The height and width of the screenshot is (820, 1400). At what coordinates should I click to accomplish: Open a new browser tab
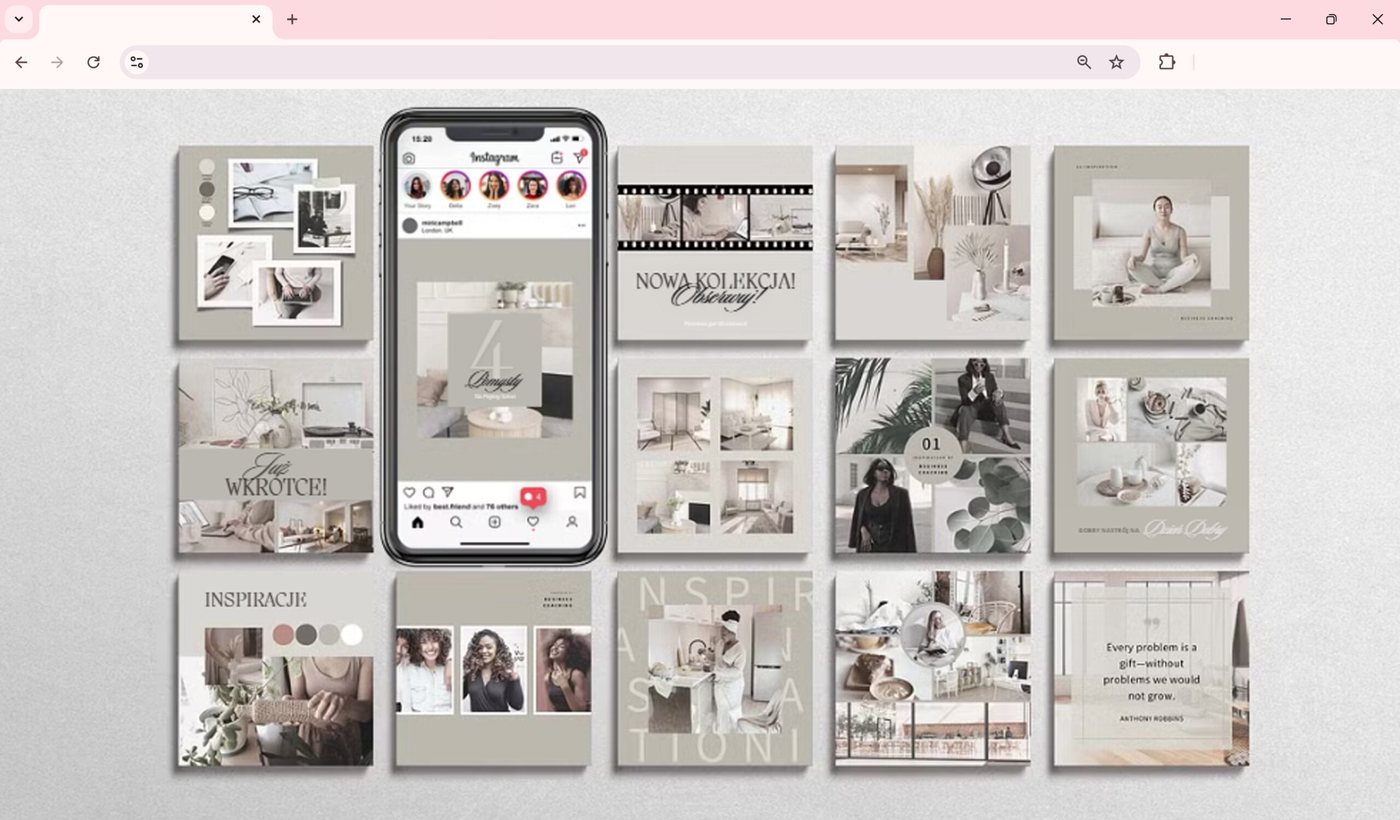[x=292, y=19]
